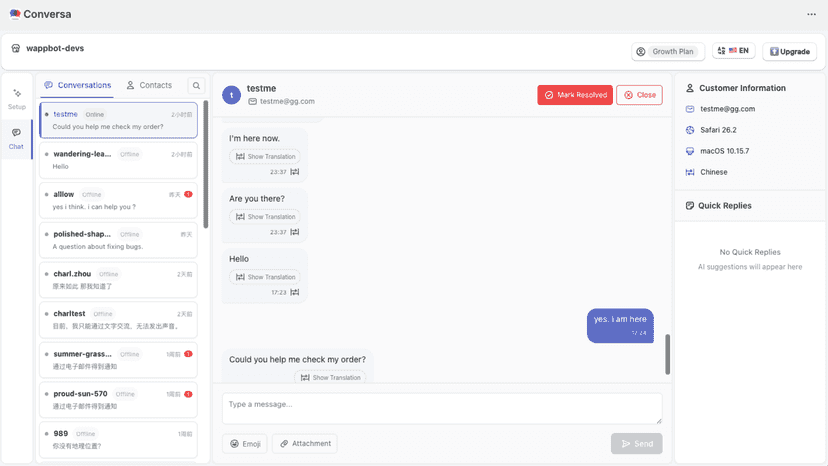Open Chat from the sidebar
Image resolution: width=828 pixels, height=466 pixels.
tap(16, 139)
